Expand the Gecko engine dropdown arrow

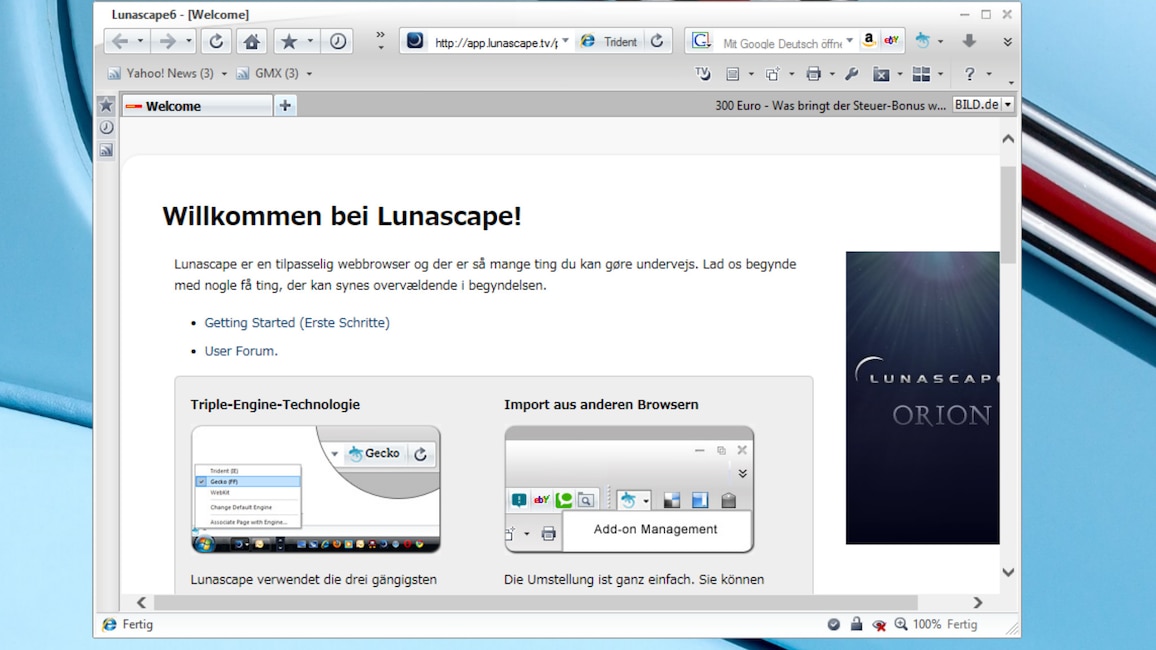click(940, 42)
